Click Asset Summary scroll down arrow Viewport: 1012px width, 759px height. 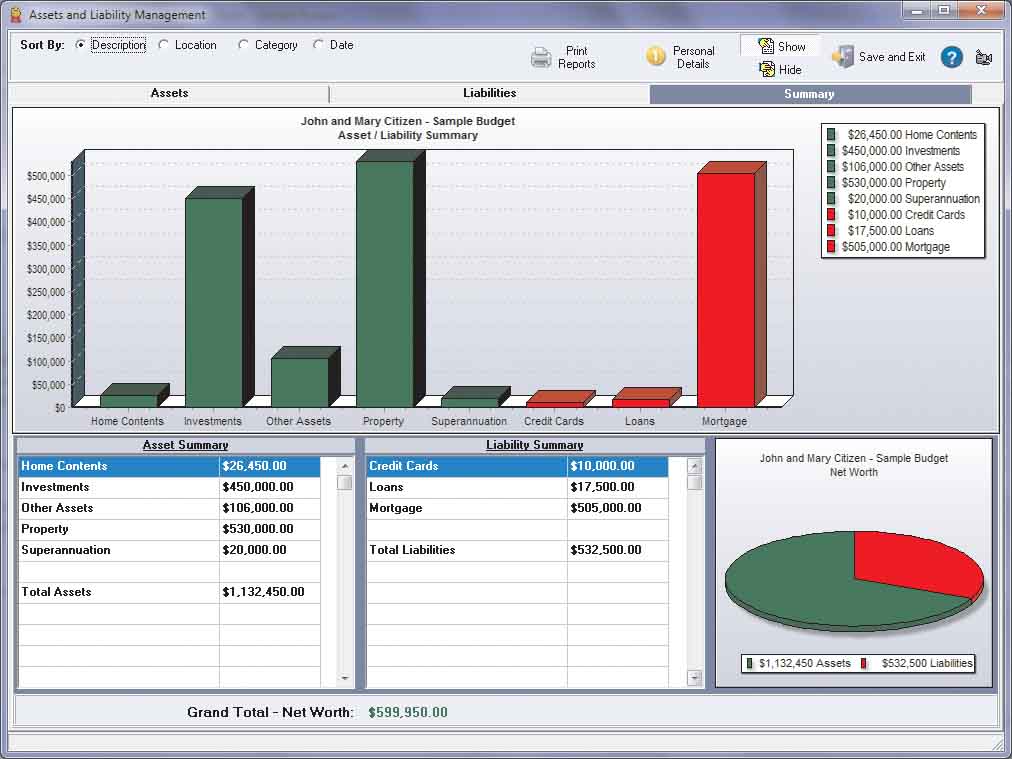pyautogui.click(x=345, y=678)
